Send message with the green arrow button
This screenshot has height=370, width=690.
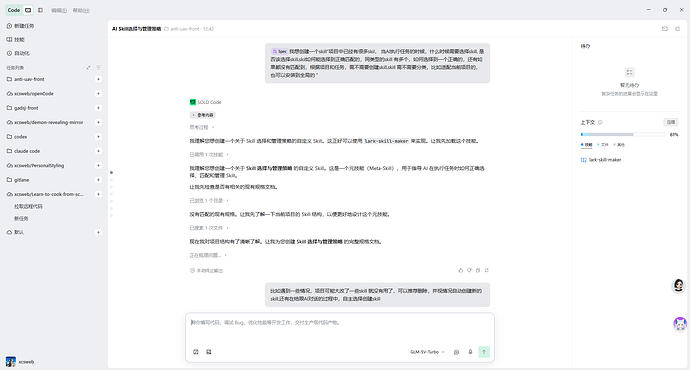[484, 352]
